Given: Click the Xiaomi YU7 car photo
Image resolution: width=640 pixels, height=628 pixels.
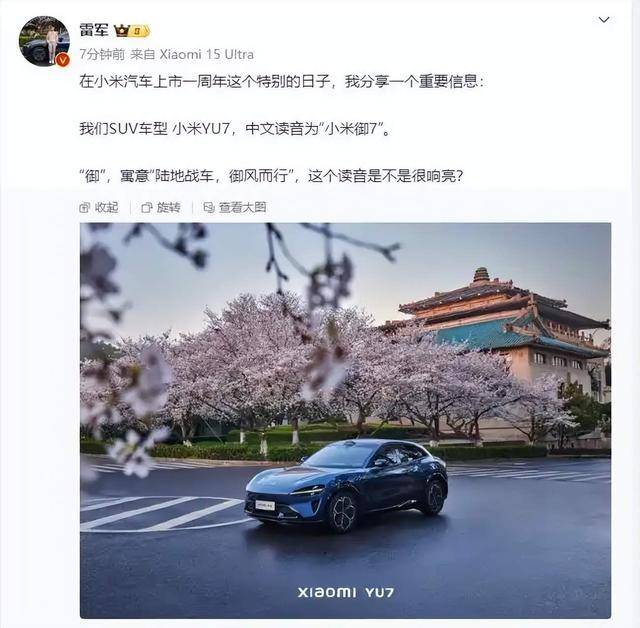Looking at the screenshot, I should click(345, 420).
